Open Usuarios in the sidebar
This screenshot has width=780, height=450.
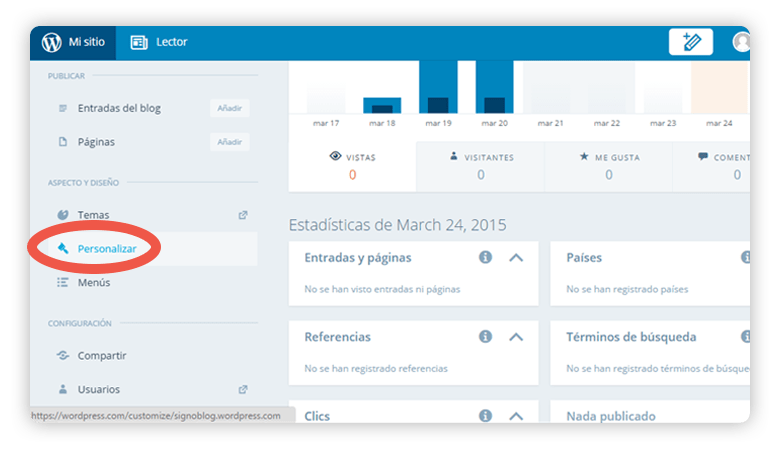click(x=98, y=389)
